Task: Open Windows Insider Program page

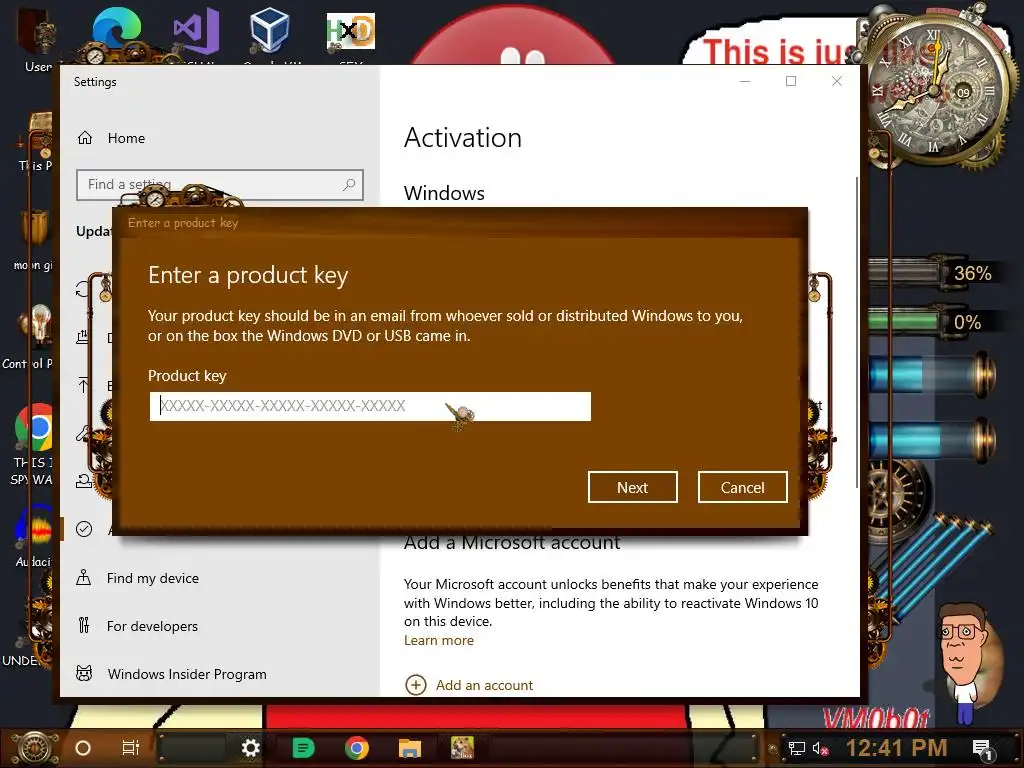Action: pyautogui.click(x=187, y=674)
